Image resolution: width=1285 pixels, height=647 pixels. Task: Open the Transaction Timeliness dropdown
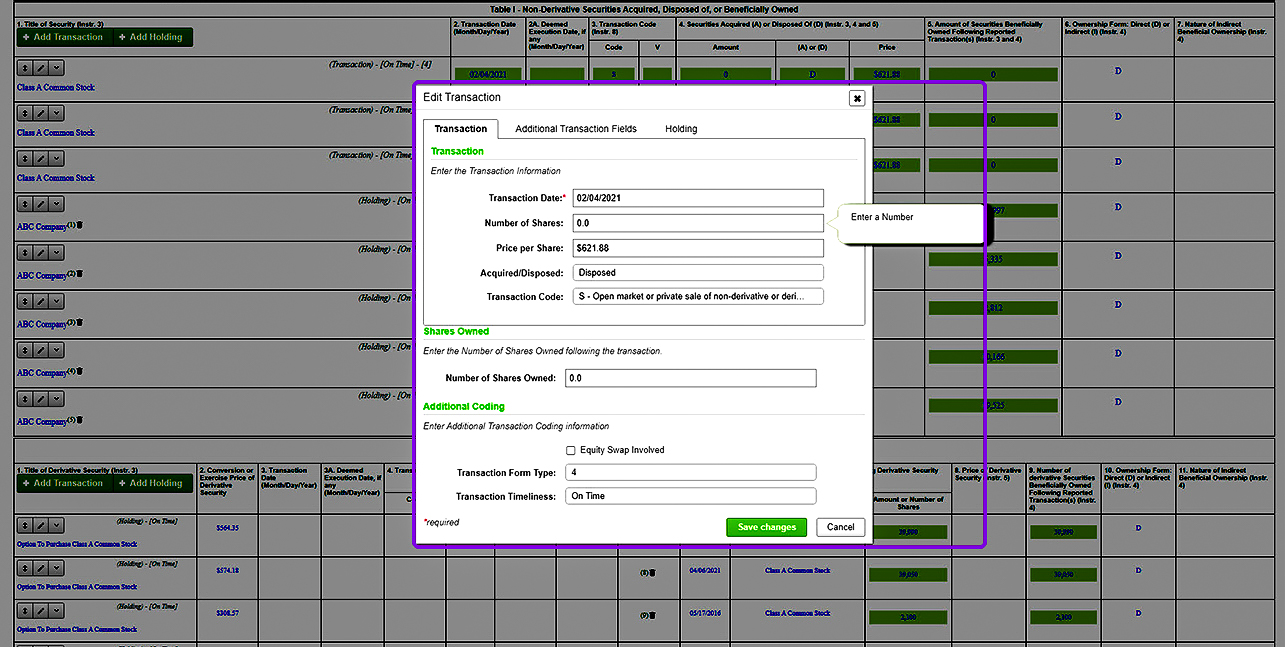[690, 496]
